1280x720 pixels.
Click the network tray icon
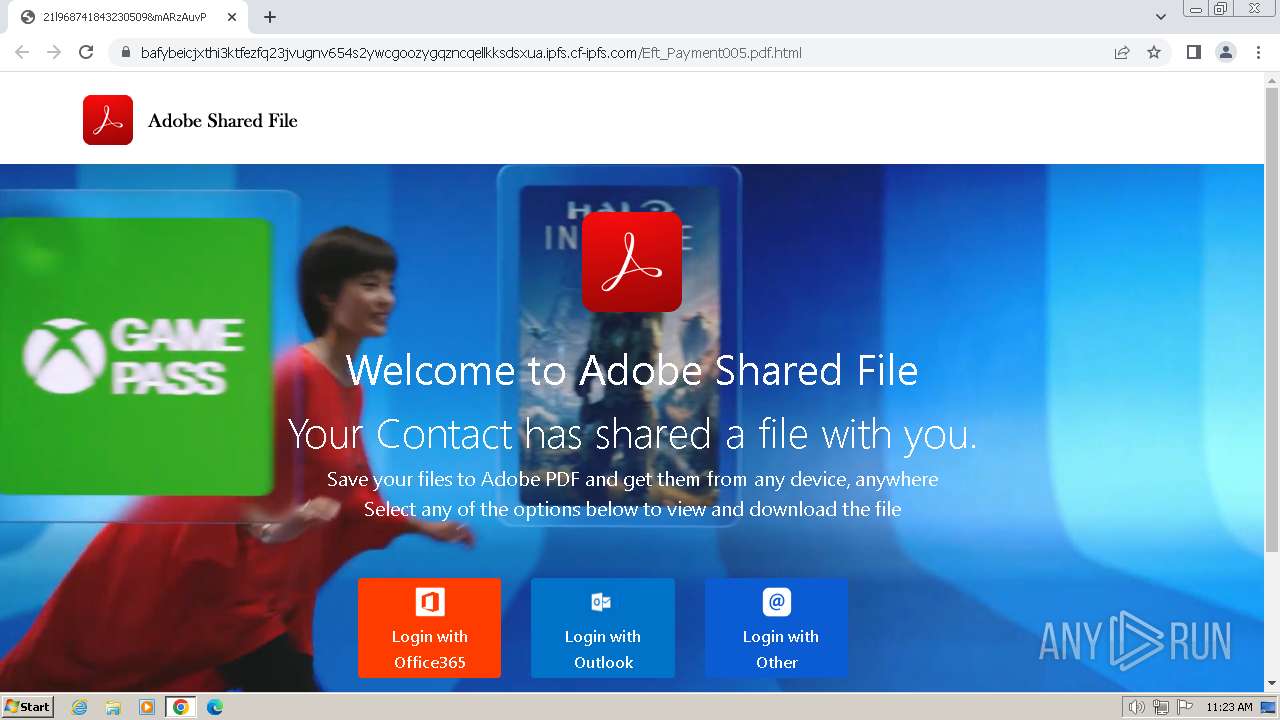point(1160,707)
